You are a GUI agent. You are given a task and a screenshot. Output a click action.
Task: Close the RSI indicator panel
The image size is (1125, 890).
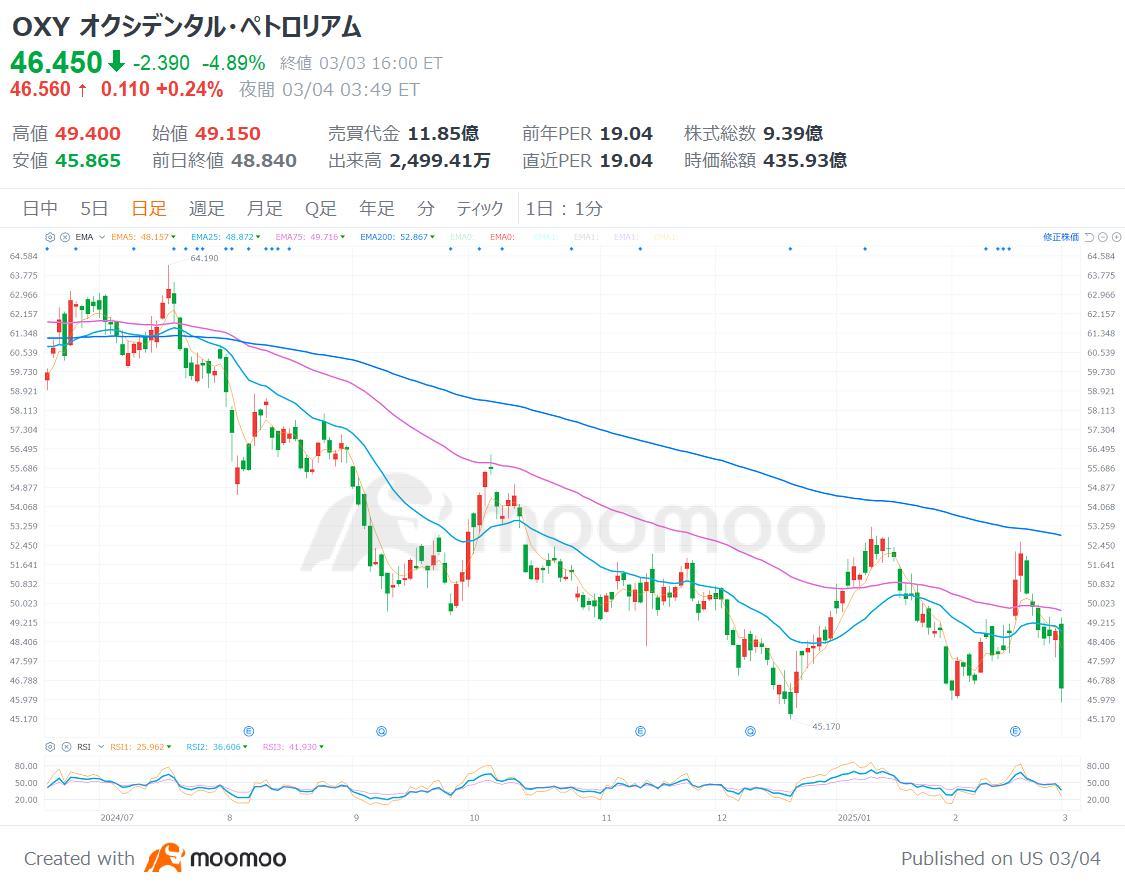64,747
